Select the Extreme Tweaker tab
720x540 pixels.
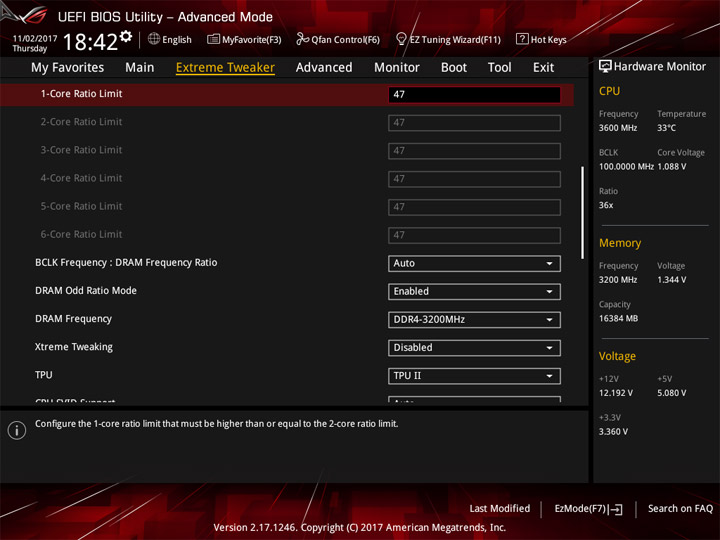tap(225, 68)
